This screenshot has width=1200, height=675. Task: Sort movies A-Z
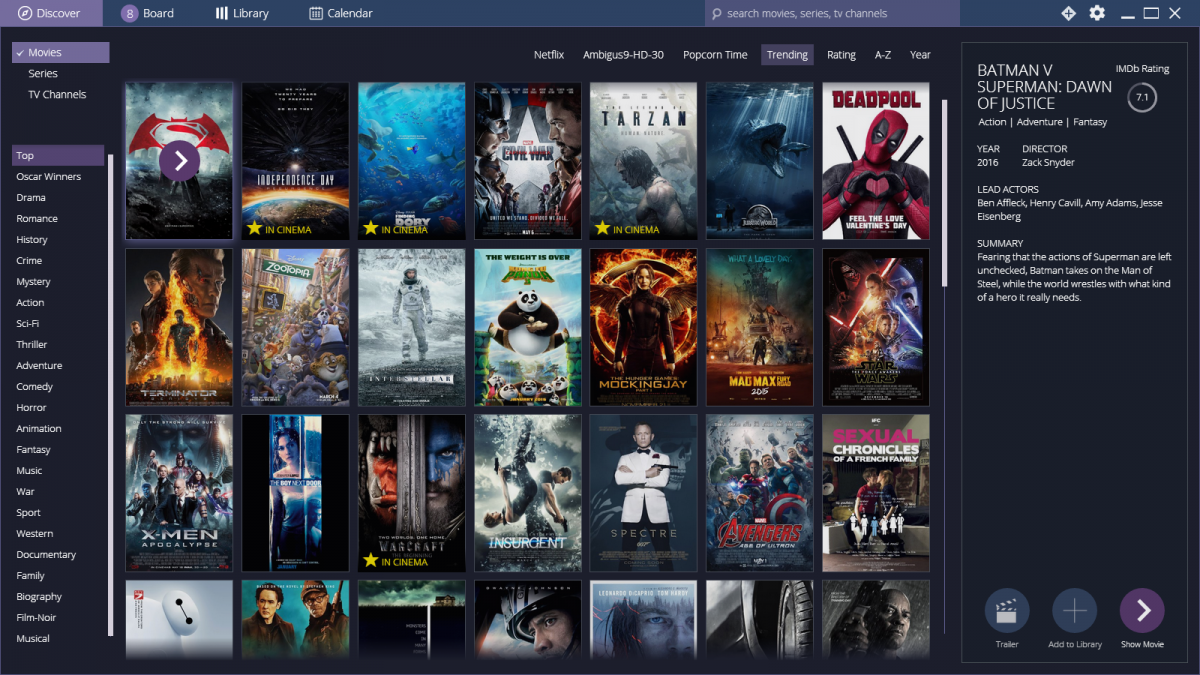point(883,55)
